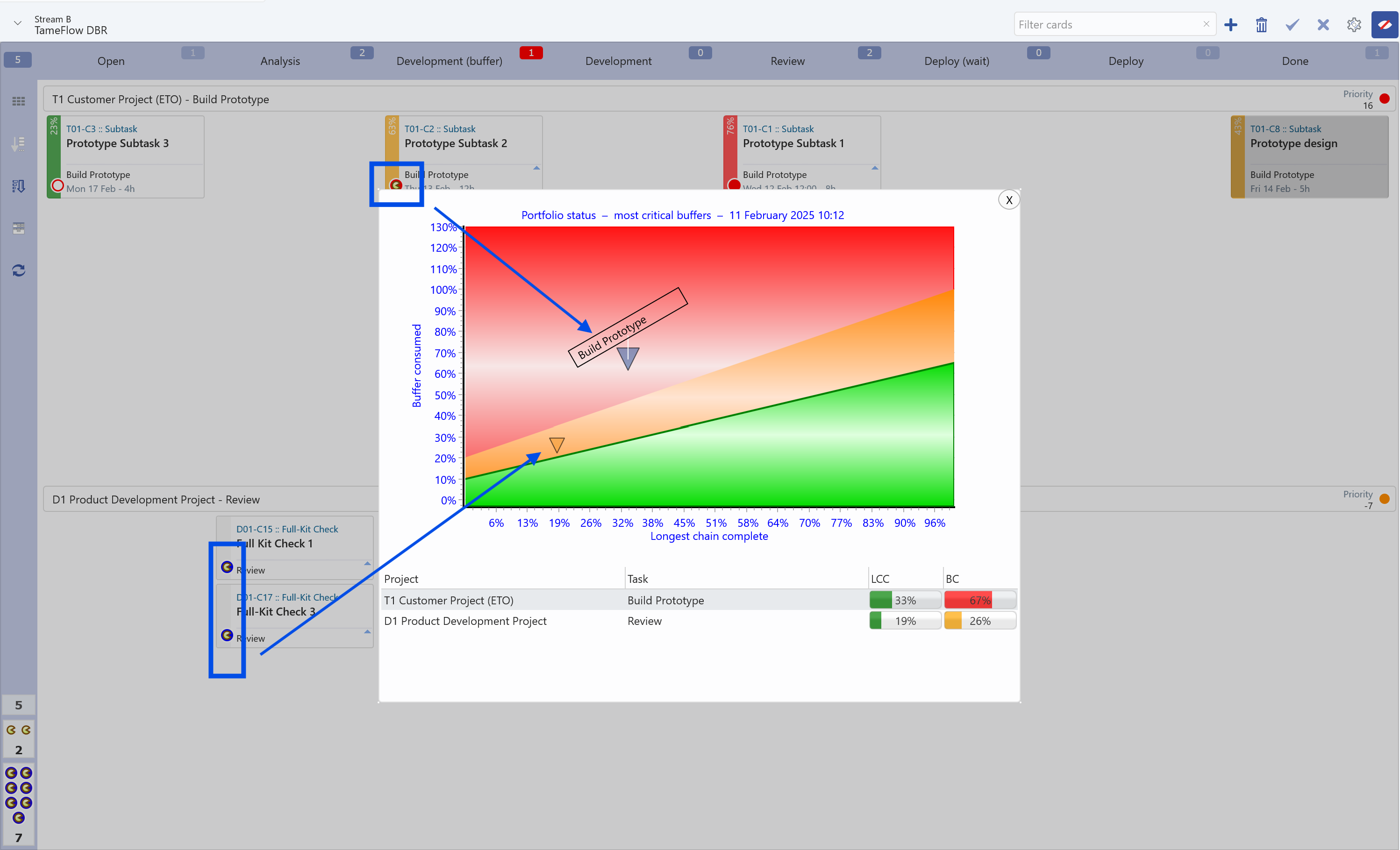This screenshot has height=850, width=1400.
Task: Click the stacked swimlane layout sidebar icon
Action: [x=18, y=228]
